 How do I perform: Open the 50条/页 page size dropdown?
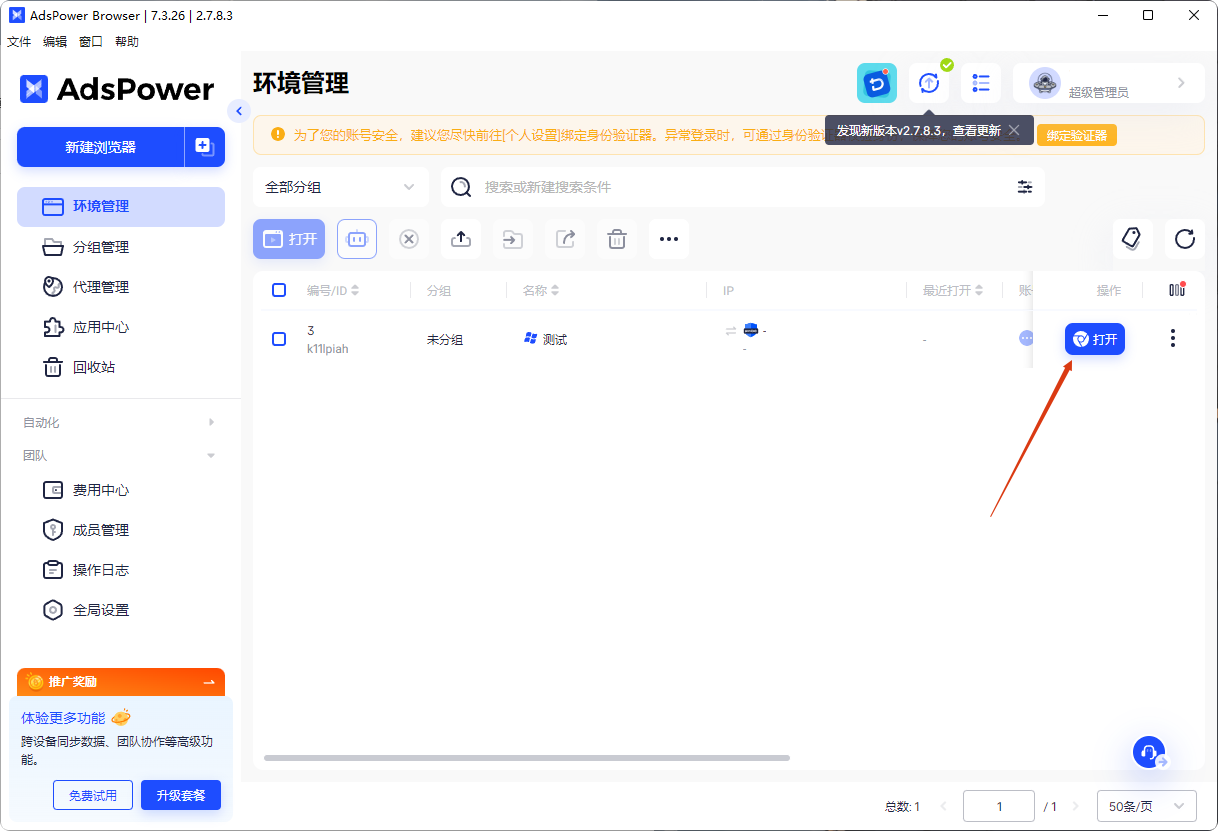[x=1146, y=806]
